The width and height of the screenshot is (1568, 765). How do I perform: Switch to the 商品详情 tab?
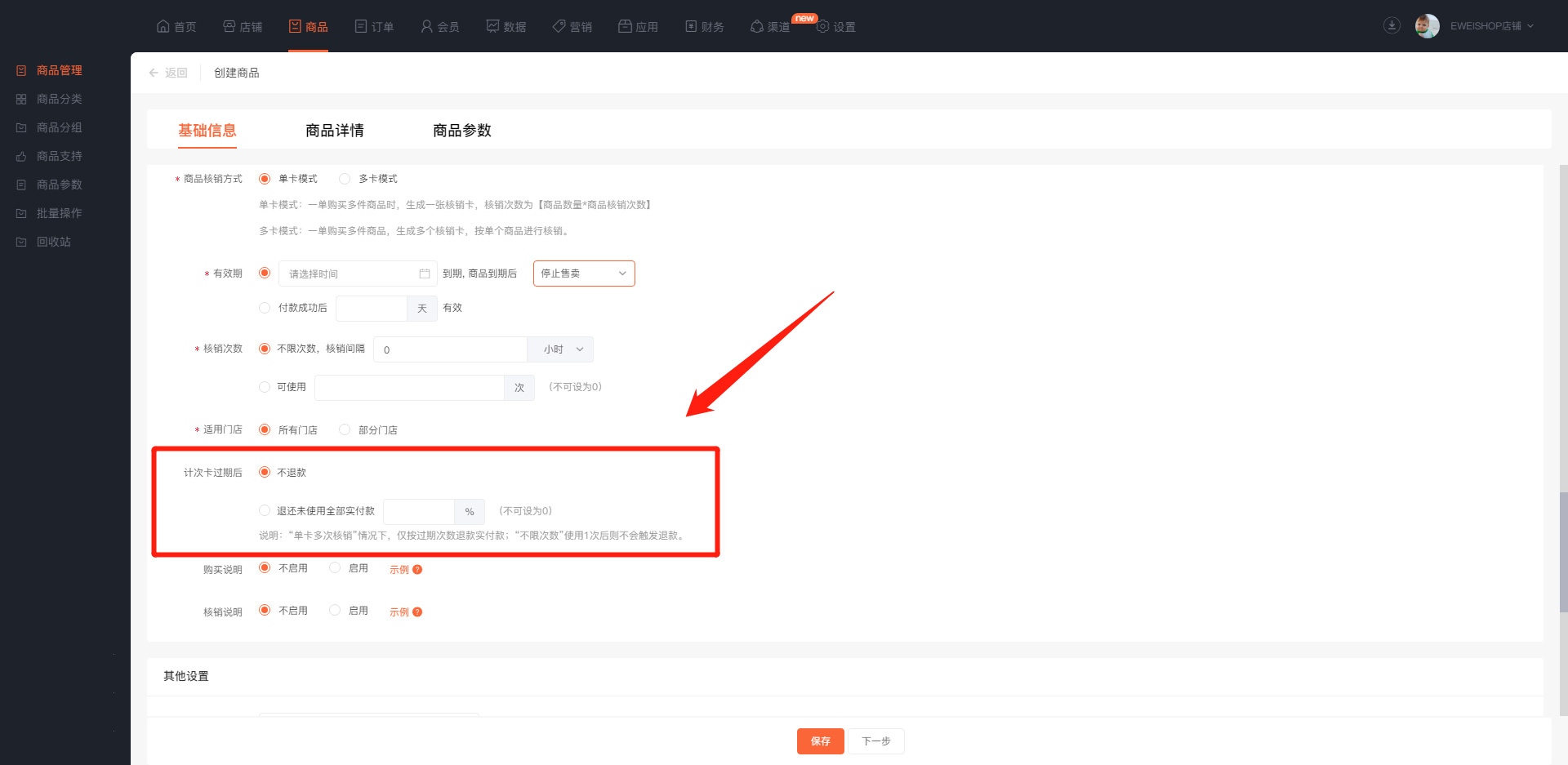click(x=334, y=131)
